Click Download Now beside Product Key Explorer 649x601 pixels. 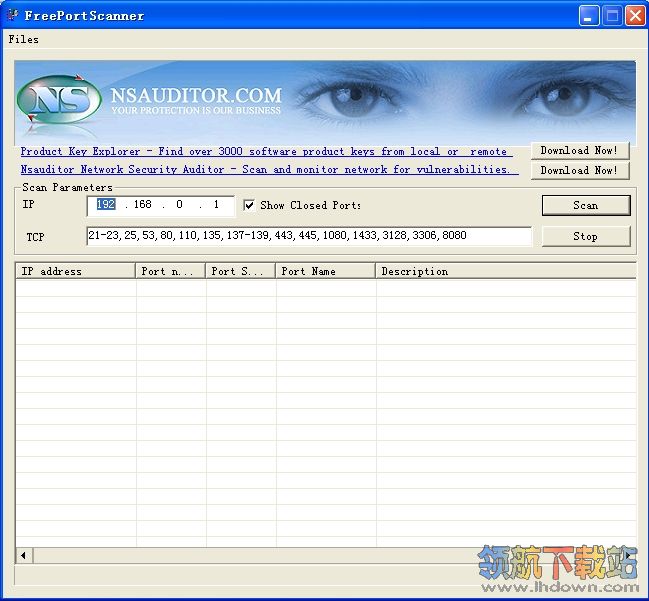click(x=580, y=150)
